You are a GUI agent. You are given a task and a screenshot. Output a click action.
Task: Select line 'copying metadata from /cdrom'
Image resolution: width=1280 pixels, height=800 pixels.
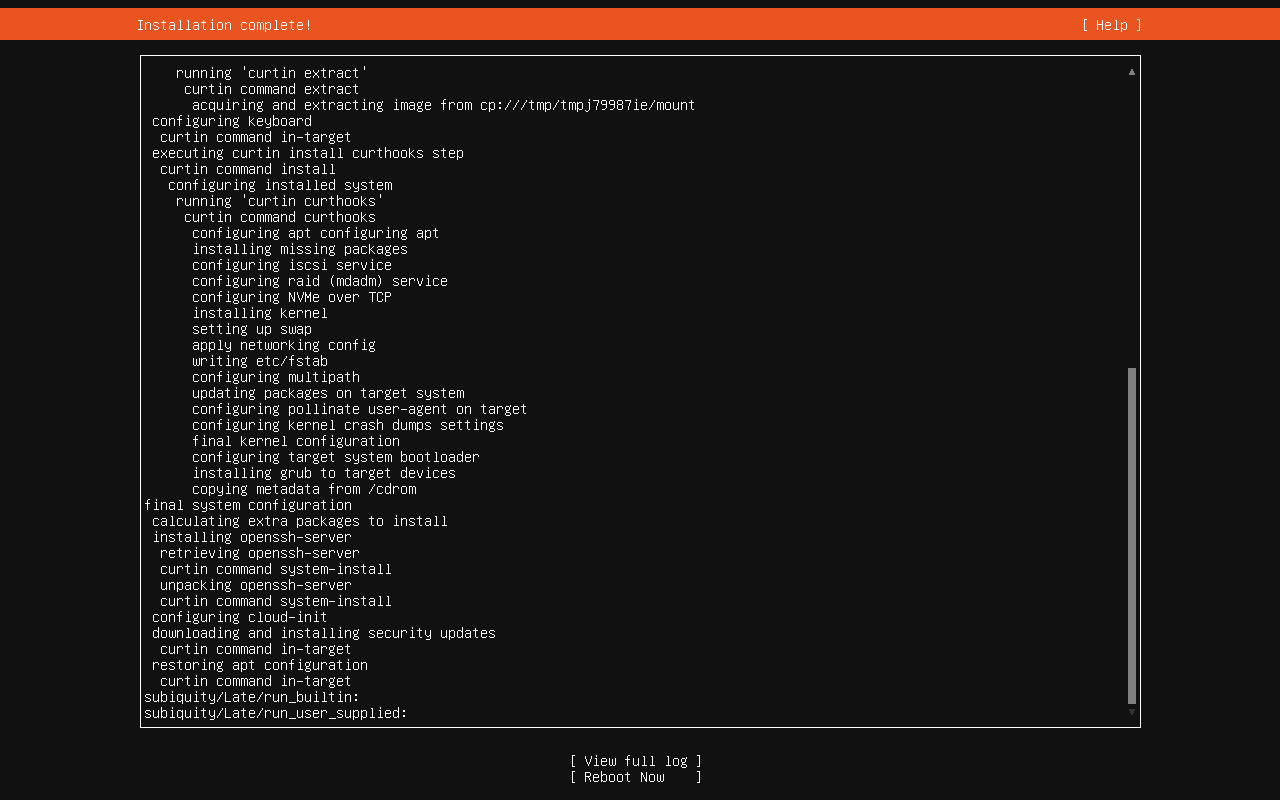tap(304, 489)
